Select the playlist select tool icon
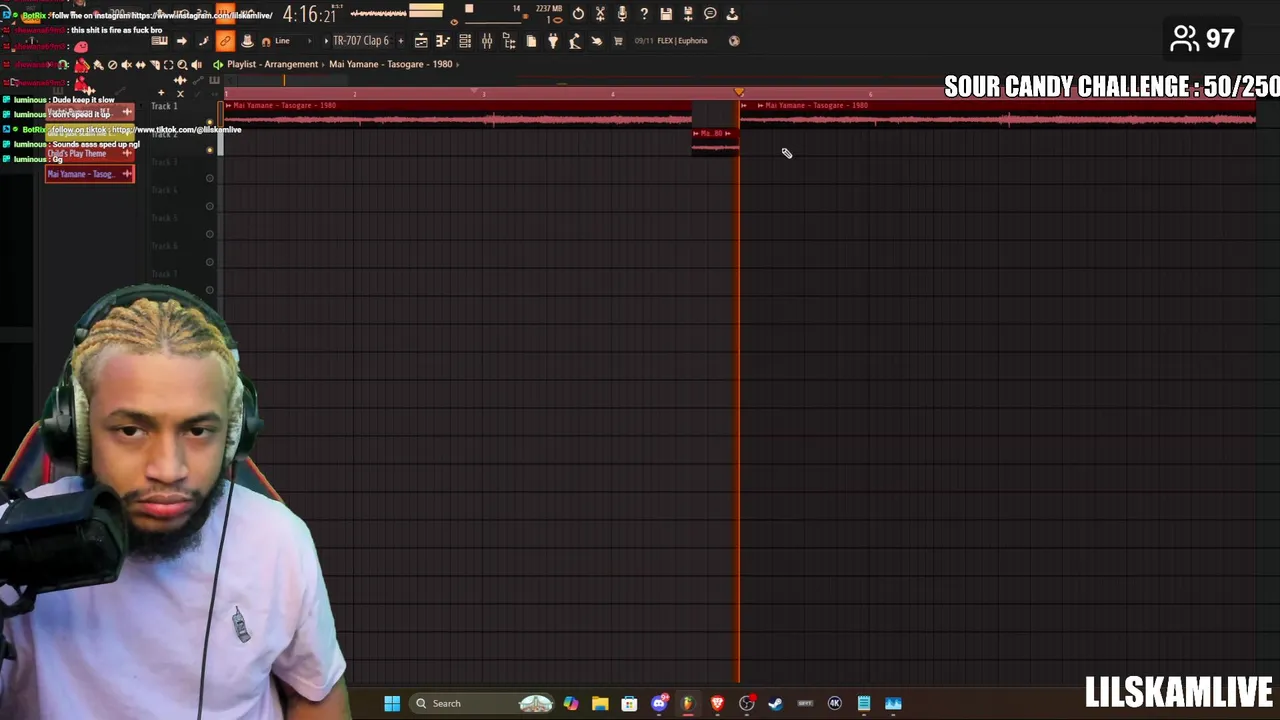The image size is (1280, 720). click(x=168, y=65)
